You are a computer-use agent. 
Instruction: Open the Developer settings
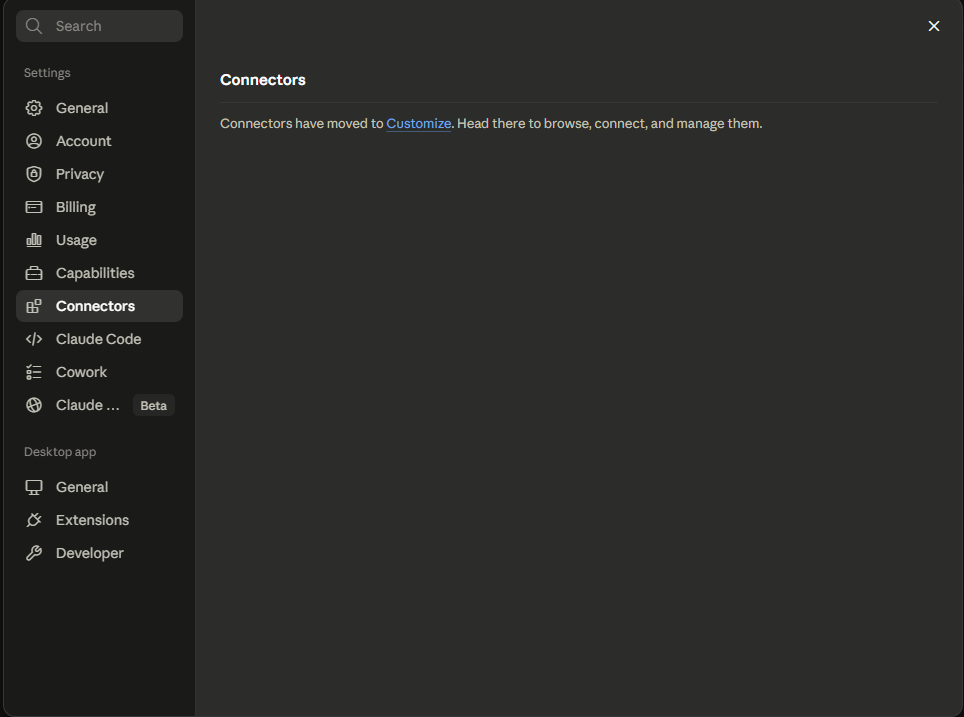pos(99,553)
